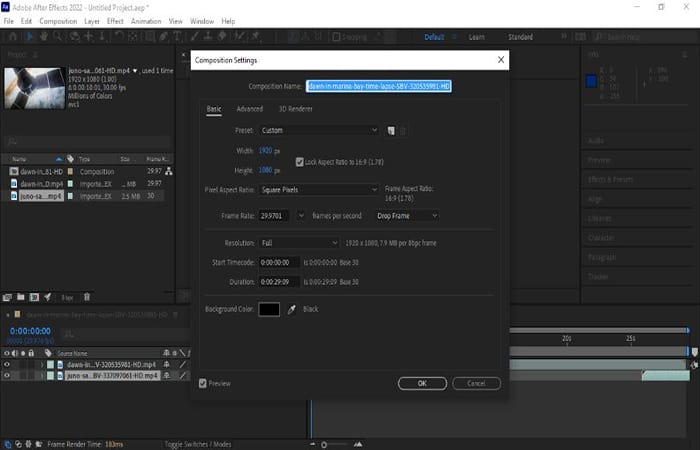Hide the juno-sa layer with eye icon
The height and width of the screenshot is (450, 700).
click(7, 376)
